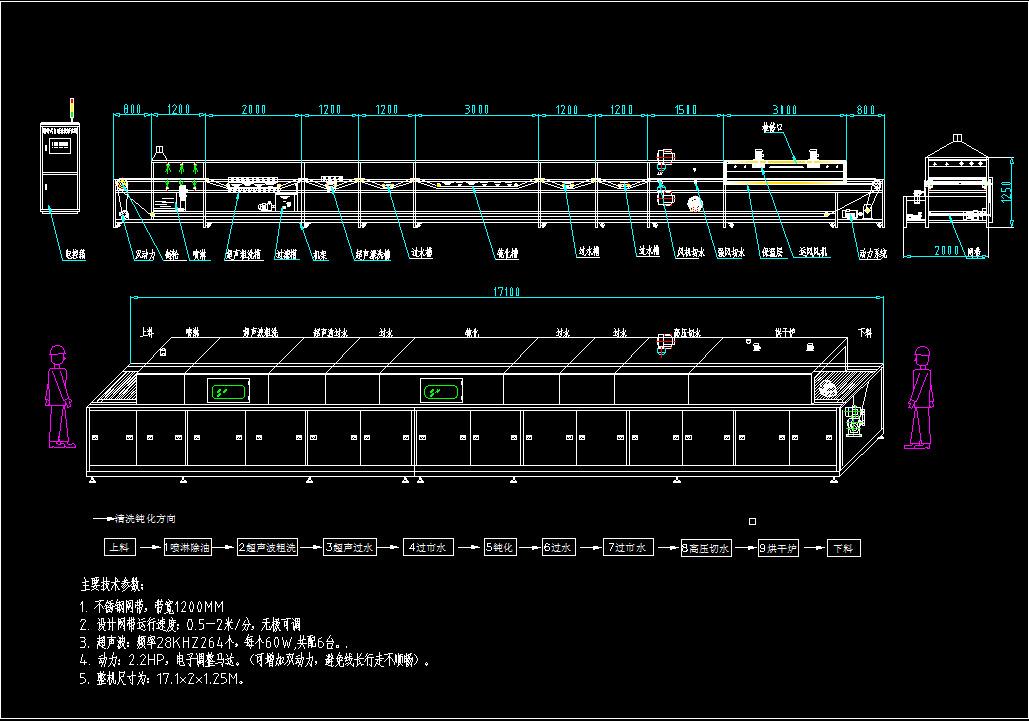The height and width of the screenshot is (721, 1029).
Task: Click the small square marker above the flowchart
Action: [752, 521]
